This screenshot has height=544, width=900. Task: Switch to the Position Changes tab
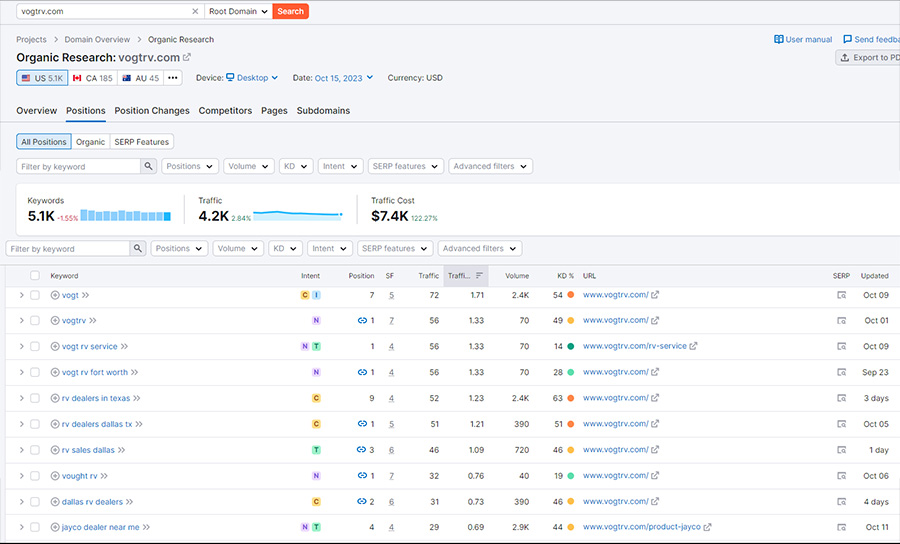(152, 111)
